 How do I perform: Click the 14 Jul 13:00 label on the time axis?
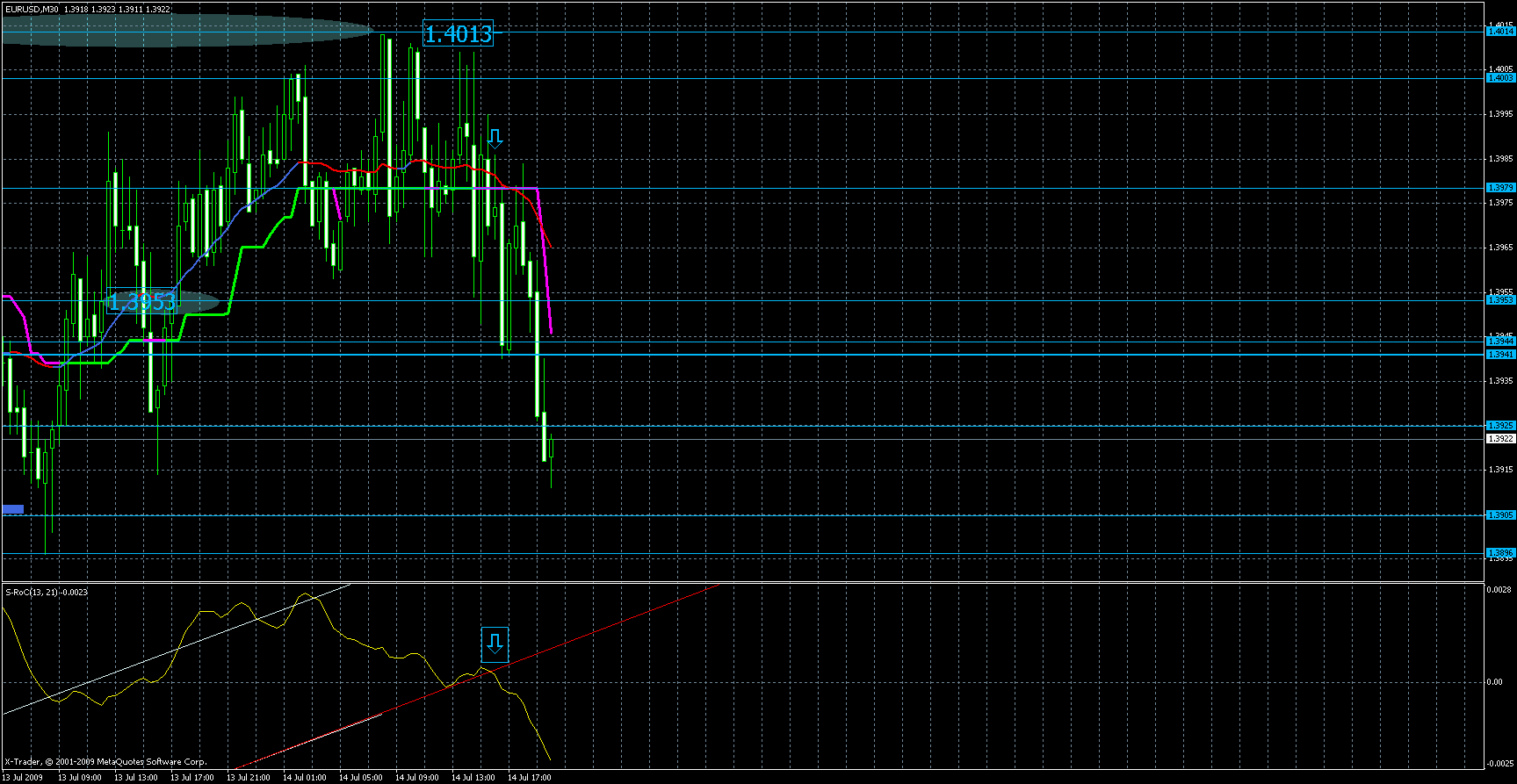coord(473,778)
